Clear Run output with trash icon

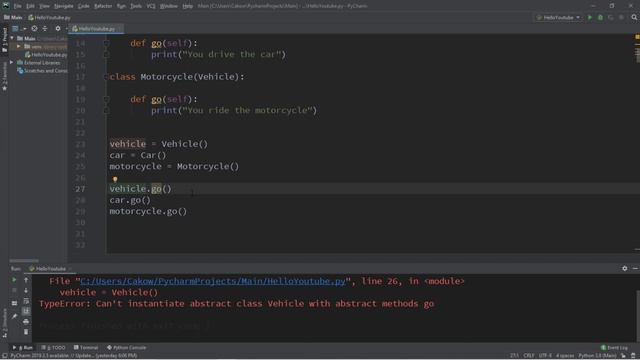tap(26, 332)
